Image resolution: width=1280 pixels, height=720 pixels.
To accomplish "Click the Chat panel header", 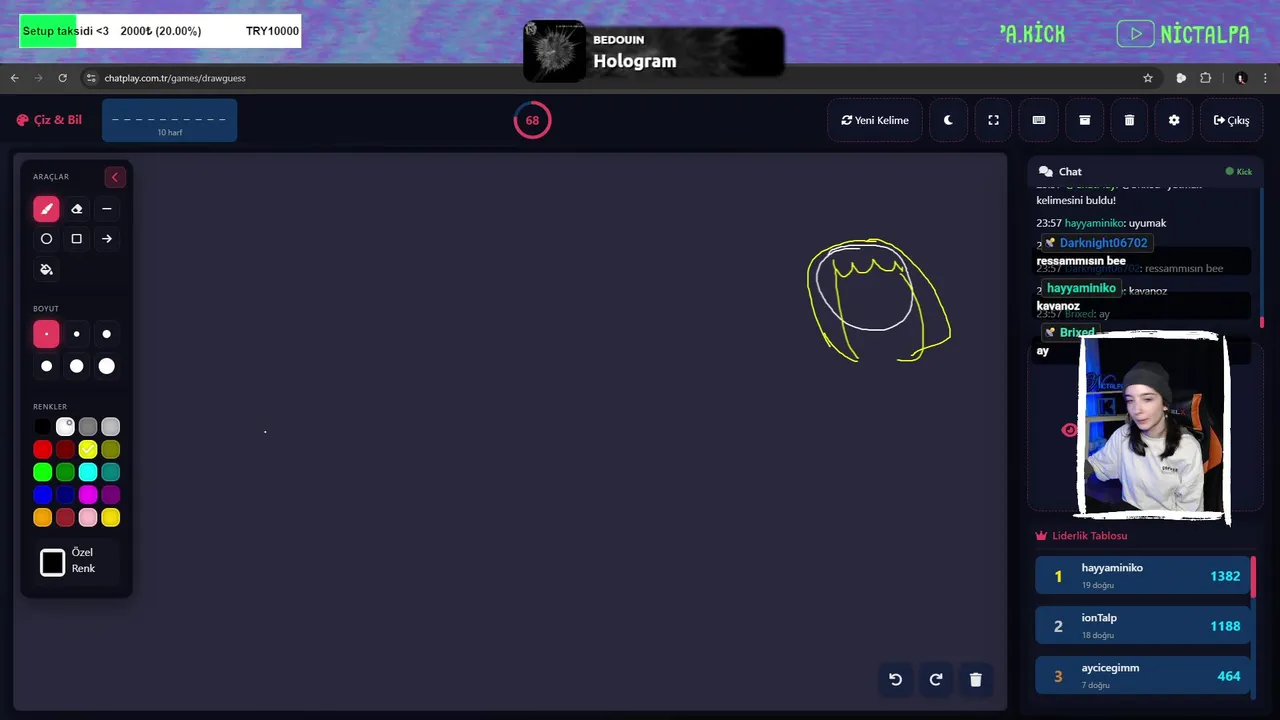I will (x=1145, y=171).
